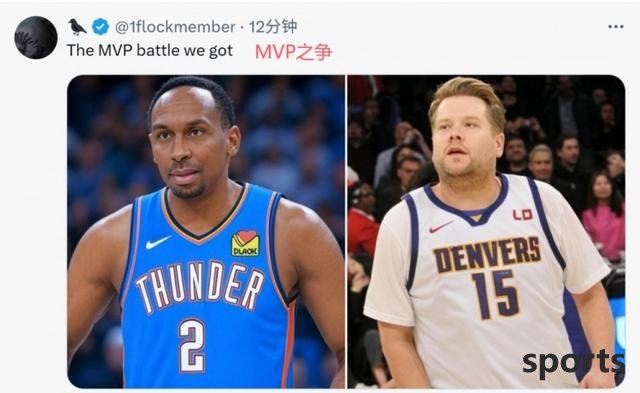640x393 pixels.
Task: Open the 12分钟 timestamp link
Action: 273,27
